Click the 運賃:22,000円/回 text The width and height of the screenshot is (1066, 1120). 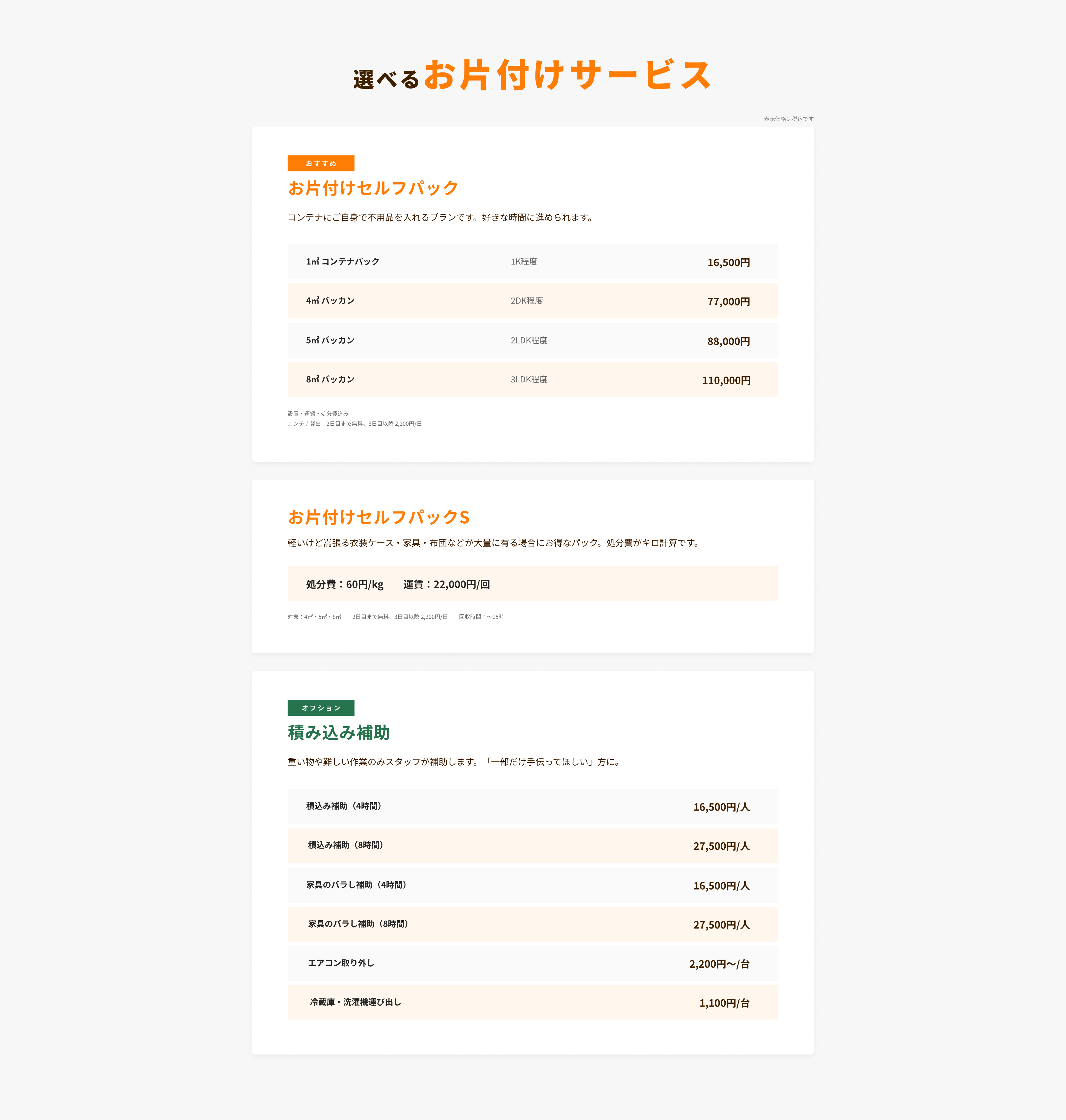[x=446, y=584]
